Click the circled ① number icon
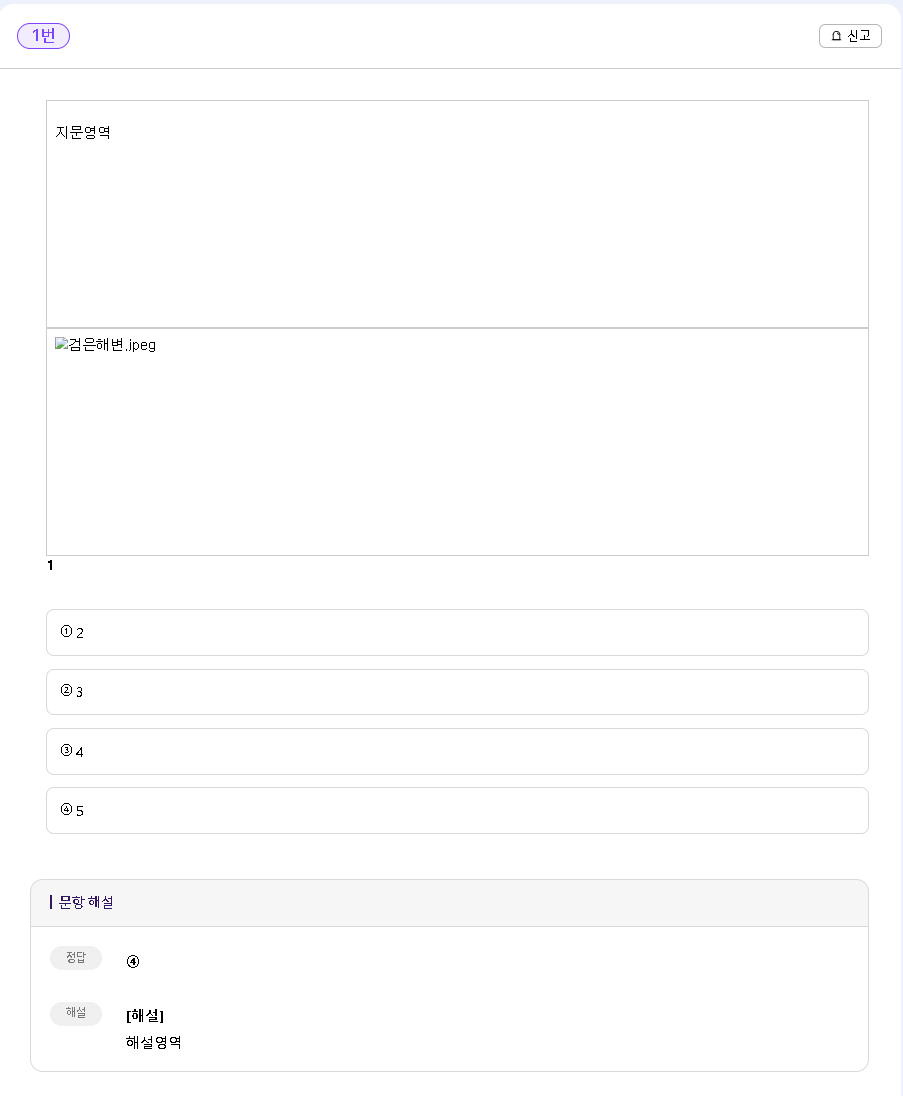Screen dimensions: 903x1096 pos(66,631)
